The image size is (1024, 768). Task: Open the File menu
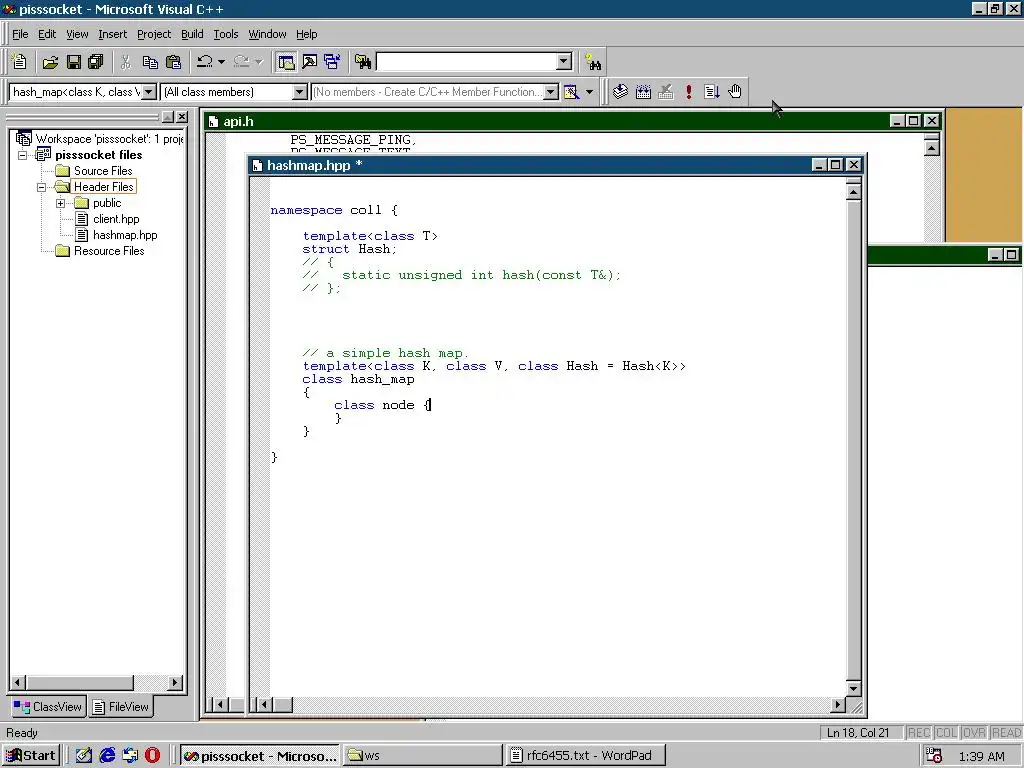point(20,34)
